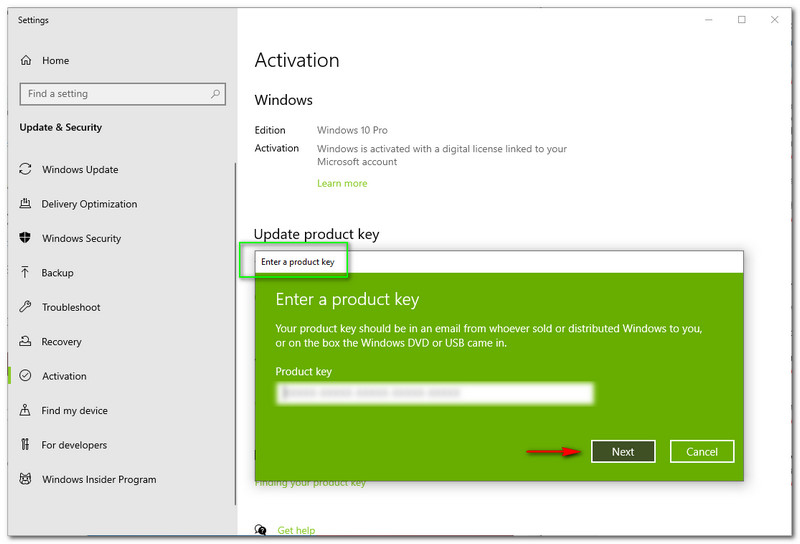Viewport: 800px width, 544px height.
Task: Go to Windows Update section
Action: point(80,170)
